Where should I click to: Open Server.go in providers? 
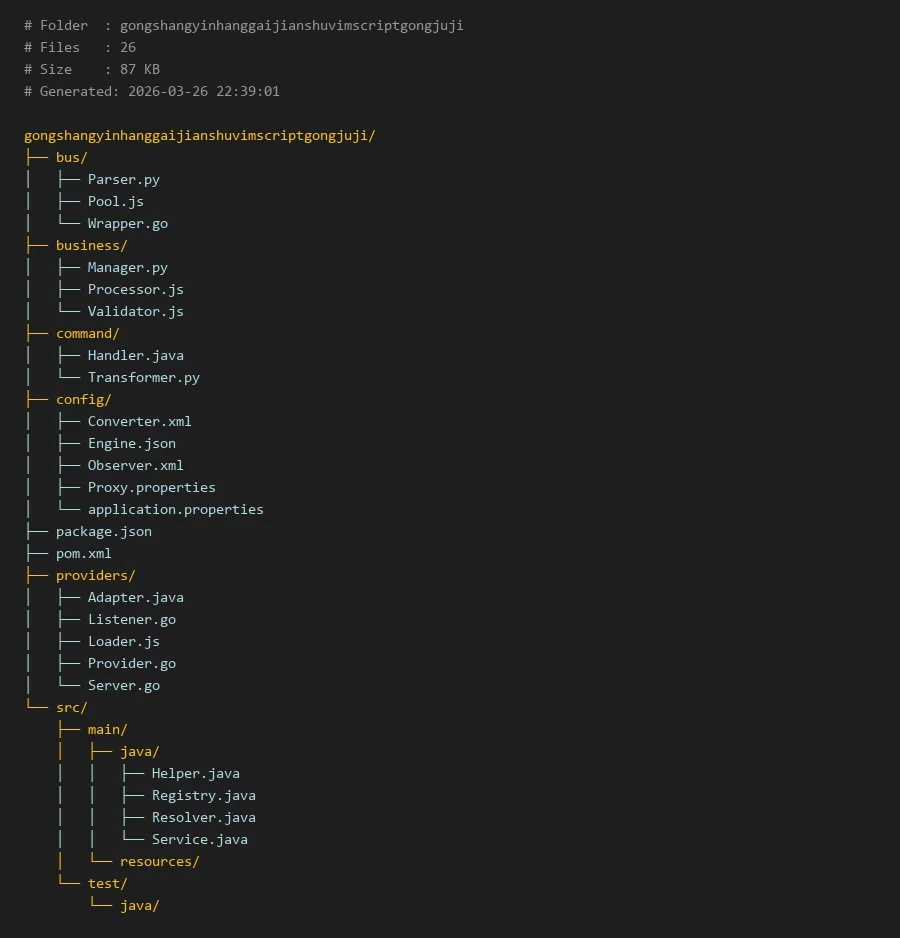[x=123, y=685]
